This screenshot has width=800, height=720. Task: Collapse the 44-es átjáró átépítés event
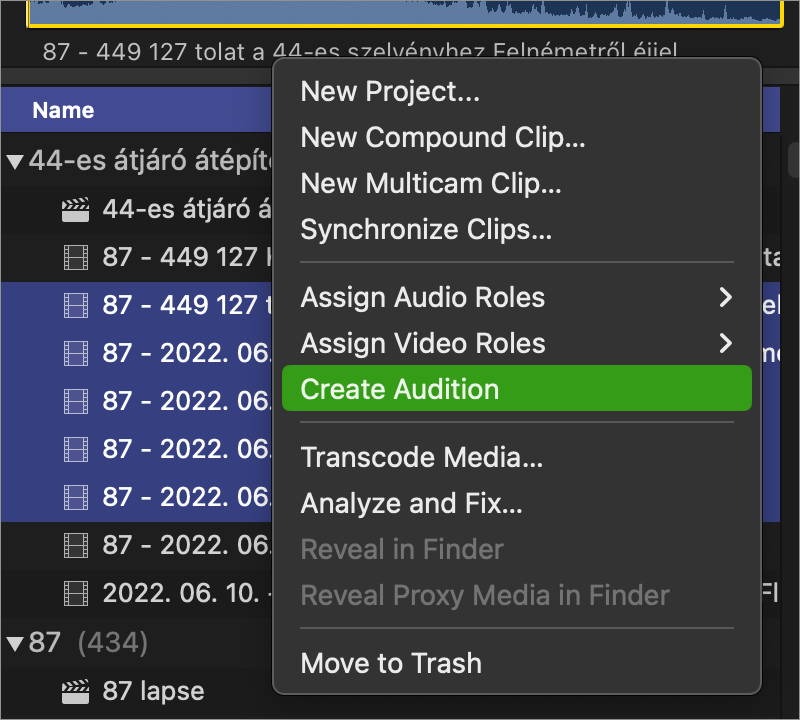coord(15,162)
